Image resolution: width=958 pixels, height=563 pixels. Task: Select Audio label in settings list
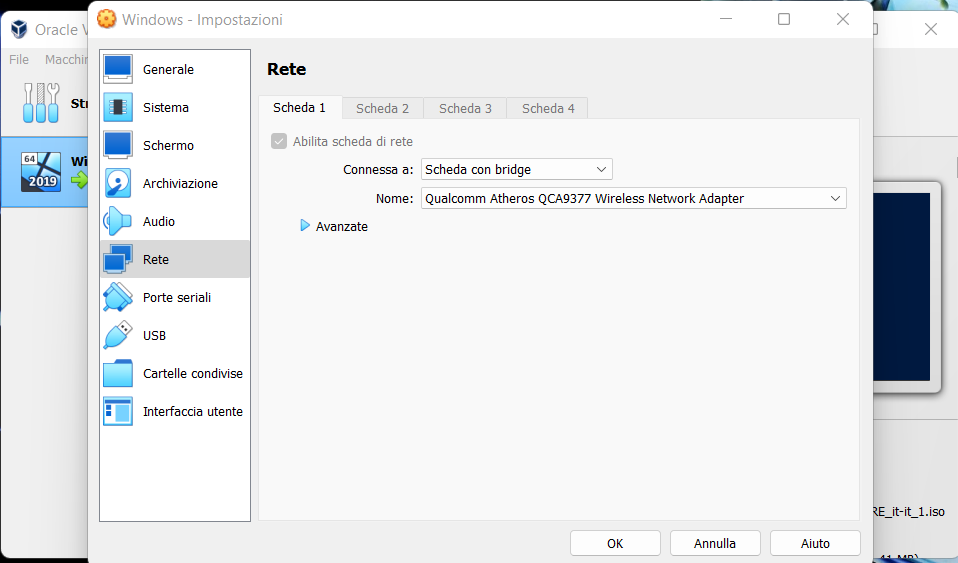(159, 221)
